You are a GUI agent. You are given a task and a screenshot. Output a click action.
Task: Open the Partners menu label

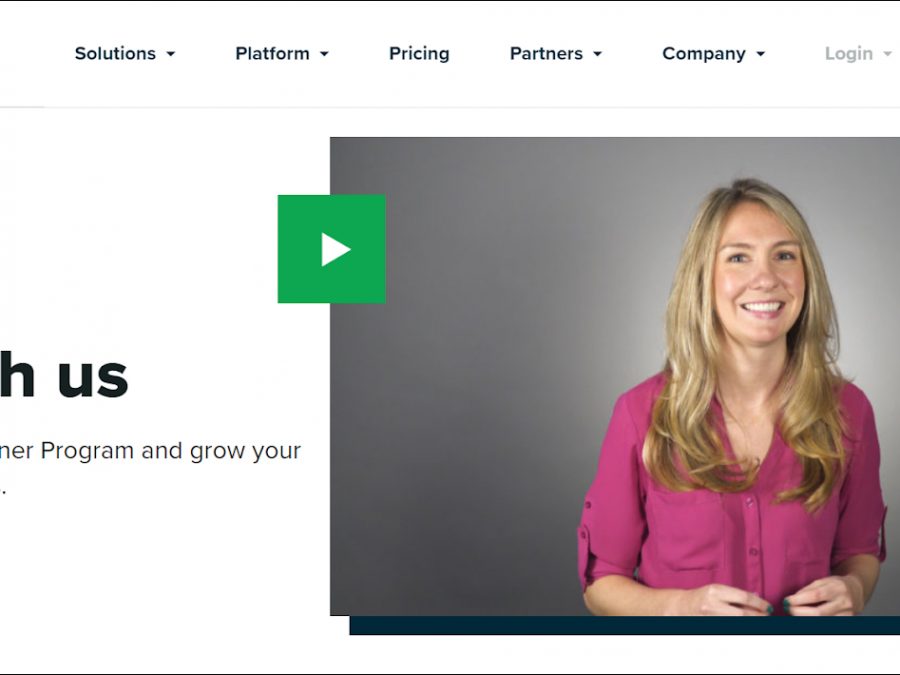546,53
